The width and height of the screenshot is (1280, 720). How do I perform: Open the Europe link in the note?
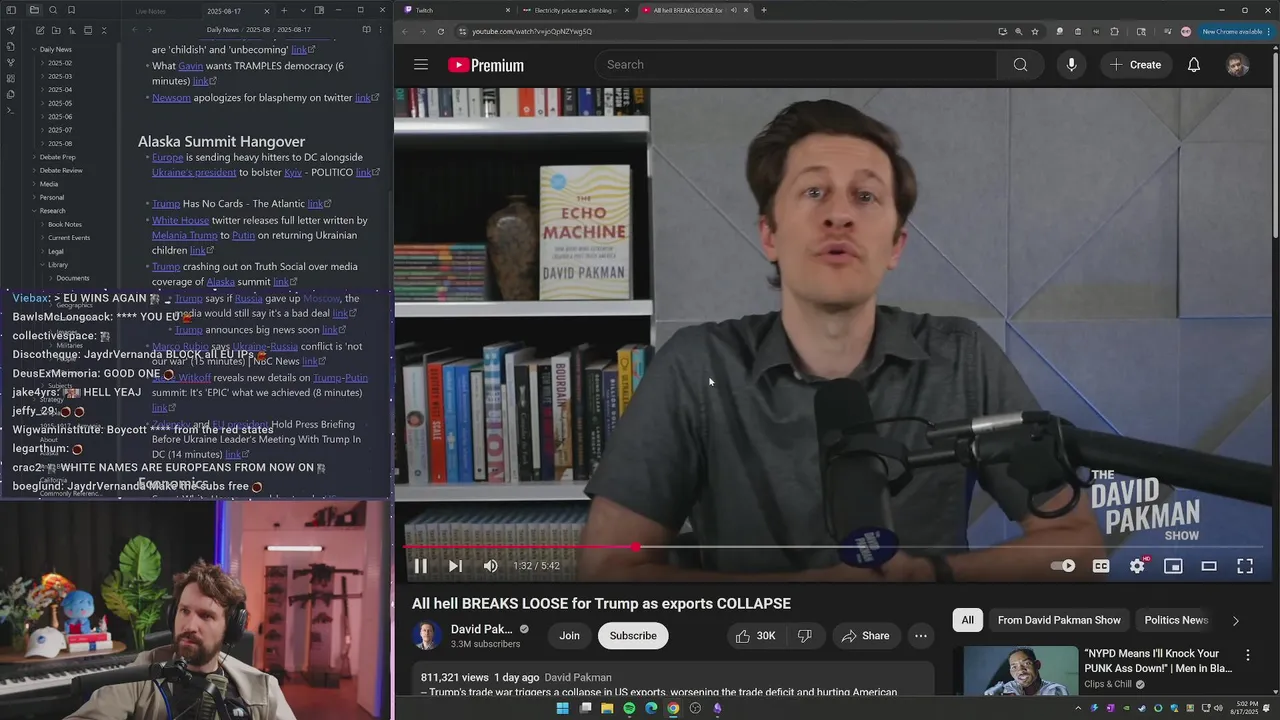[167, 157]
